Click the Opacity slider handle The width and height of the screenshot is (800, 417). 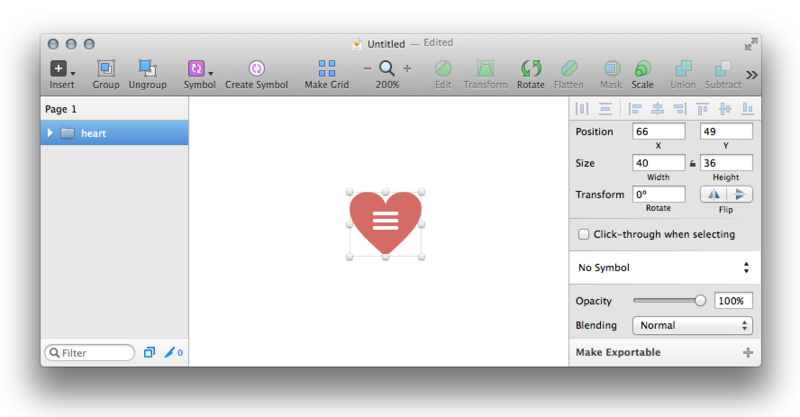click(x=700, y=301)
